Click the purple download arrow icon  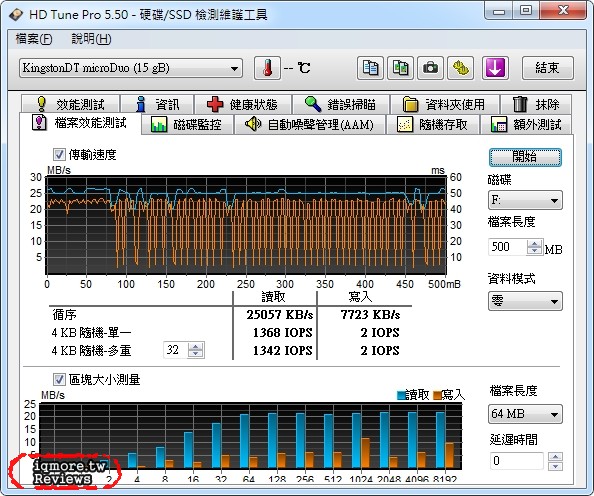click(x=495, y=68)
